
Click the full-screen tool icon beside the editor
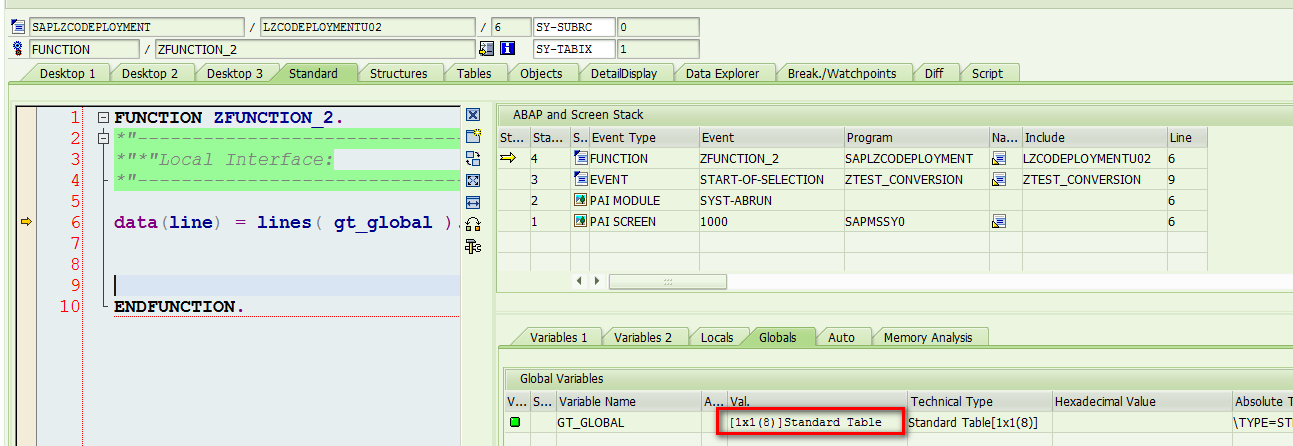[474, 180]
